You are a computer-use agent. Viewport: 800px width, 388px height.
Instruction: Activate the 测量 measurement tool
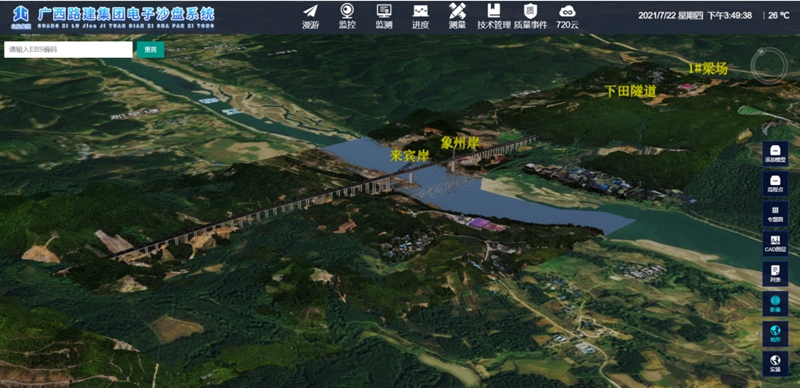click(x=457, y=16)
